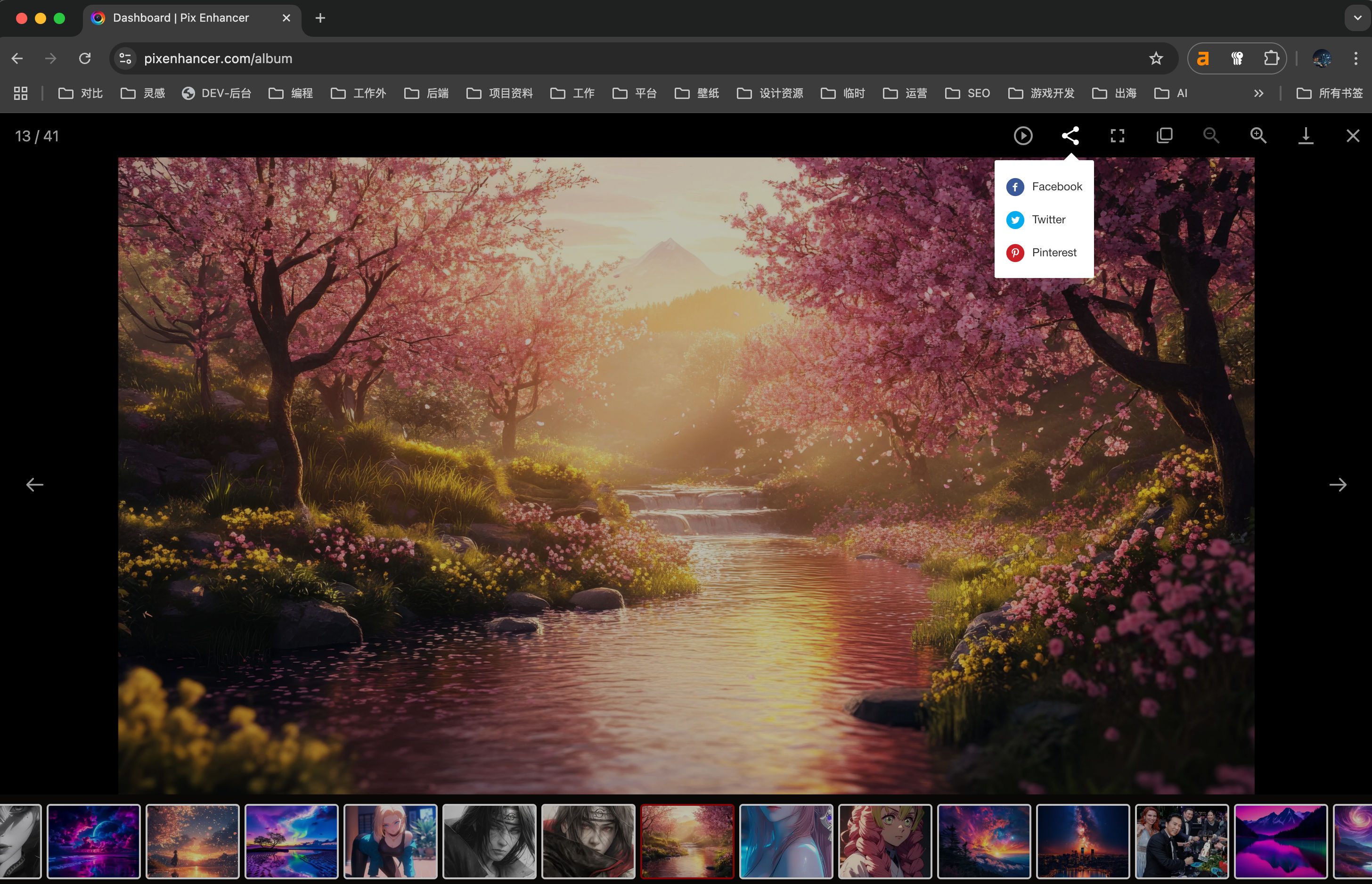Open the colored ninja with red collar thumbnail

point(588,841)
